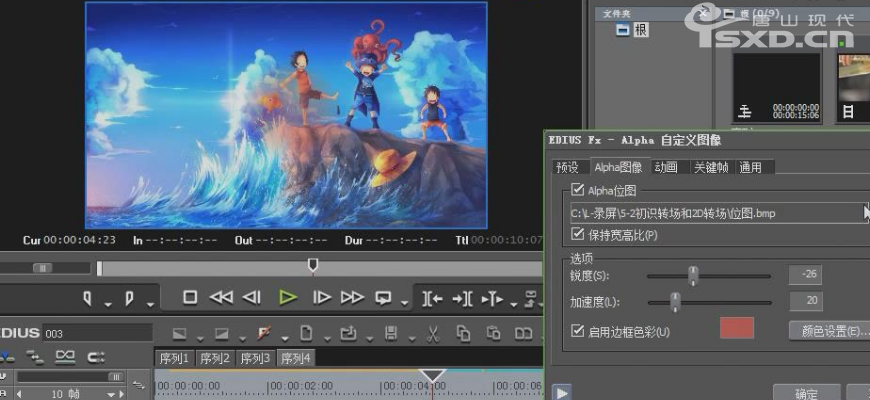Click the red border color swatch

[x=737, y=329]
